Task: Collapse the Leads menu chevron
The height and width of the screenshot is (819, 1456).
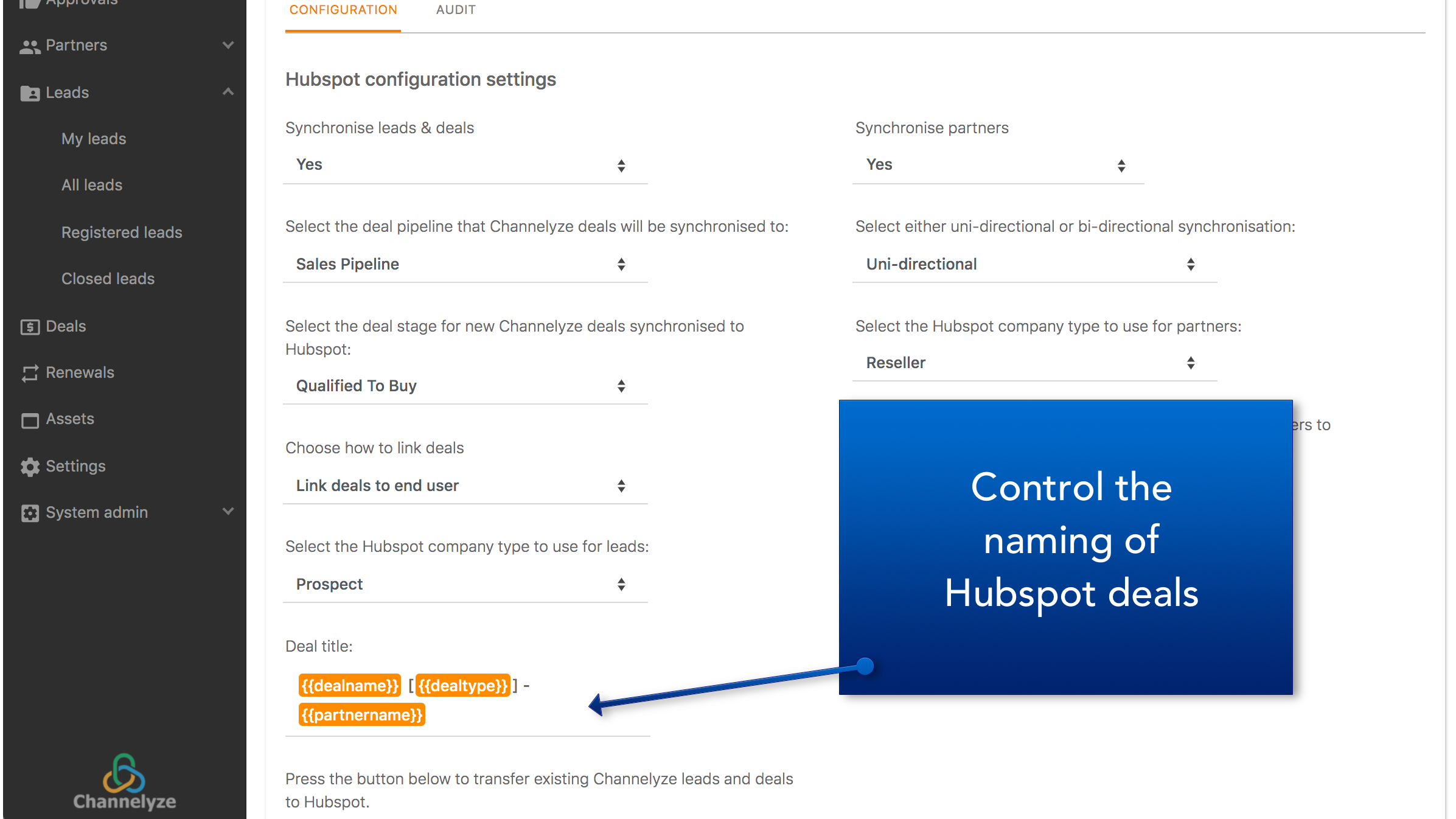Action: (x=228, y=92)
